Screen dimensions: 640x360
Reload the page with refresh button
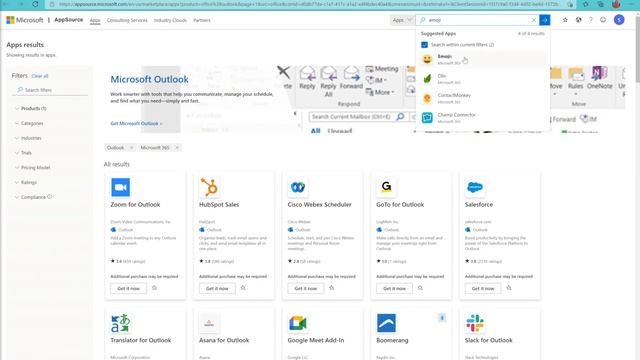click(35, 4)
